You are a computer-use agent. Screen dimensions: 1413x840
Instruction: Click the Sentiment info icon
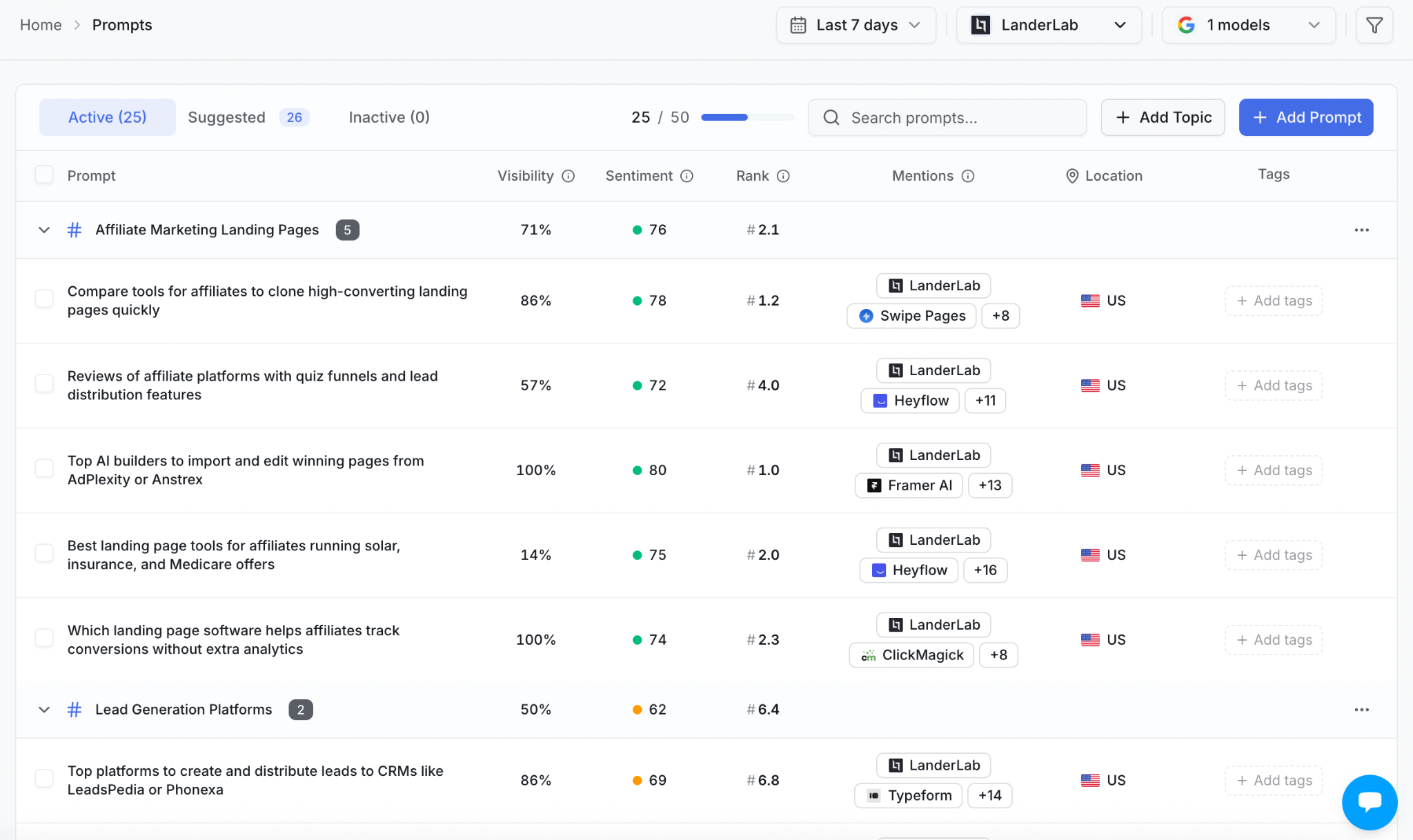686,176
